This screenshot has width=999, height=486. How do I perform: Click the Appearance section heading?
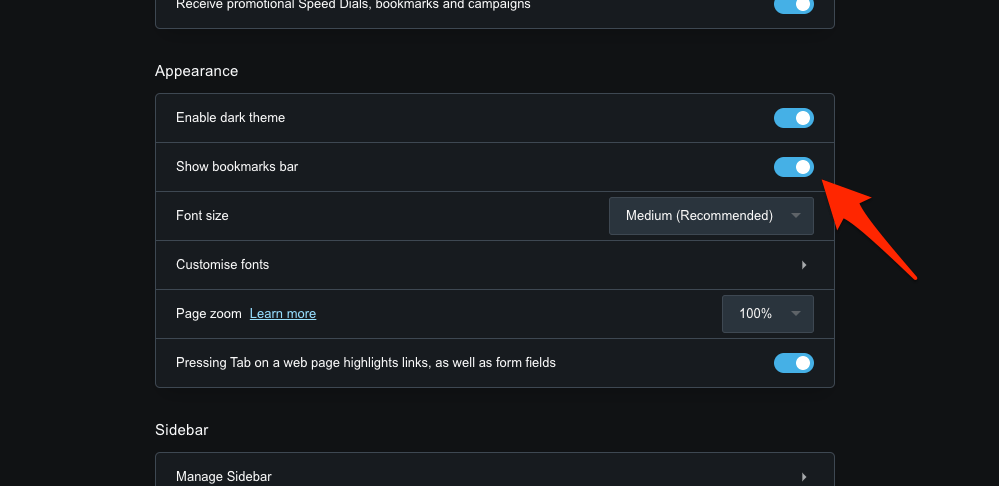[x=197, y=71]
